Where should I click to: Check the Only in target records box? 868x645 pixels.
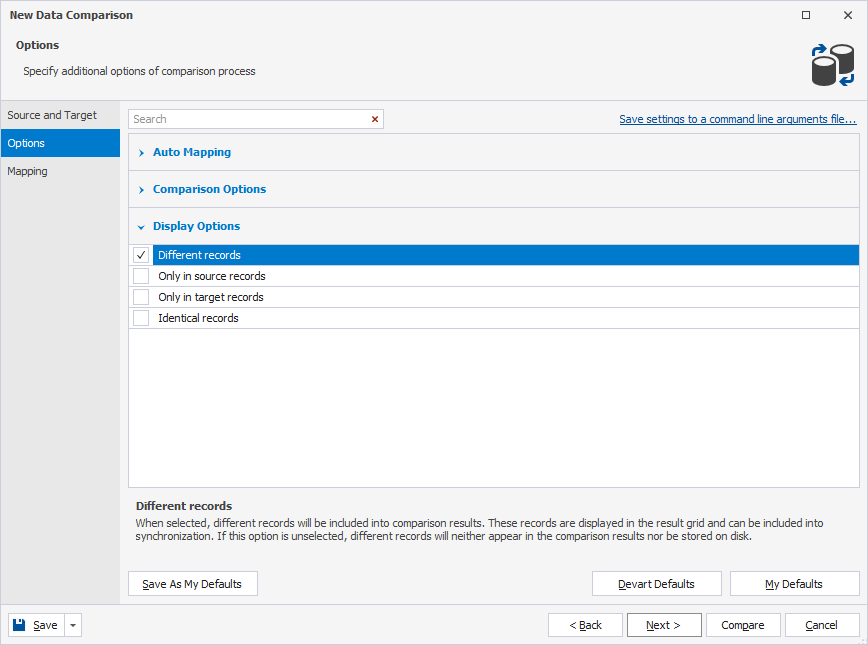(141, 297)
